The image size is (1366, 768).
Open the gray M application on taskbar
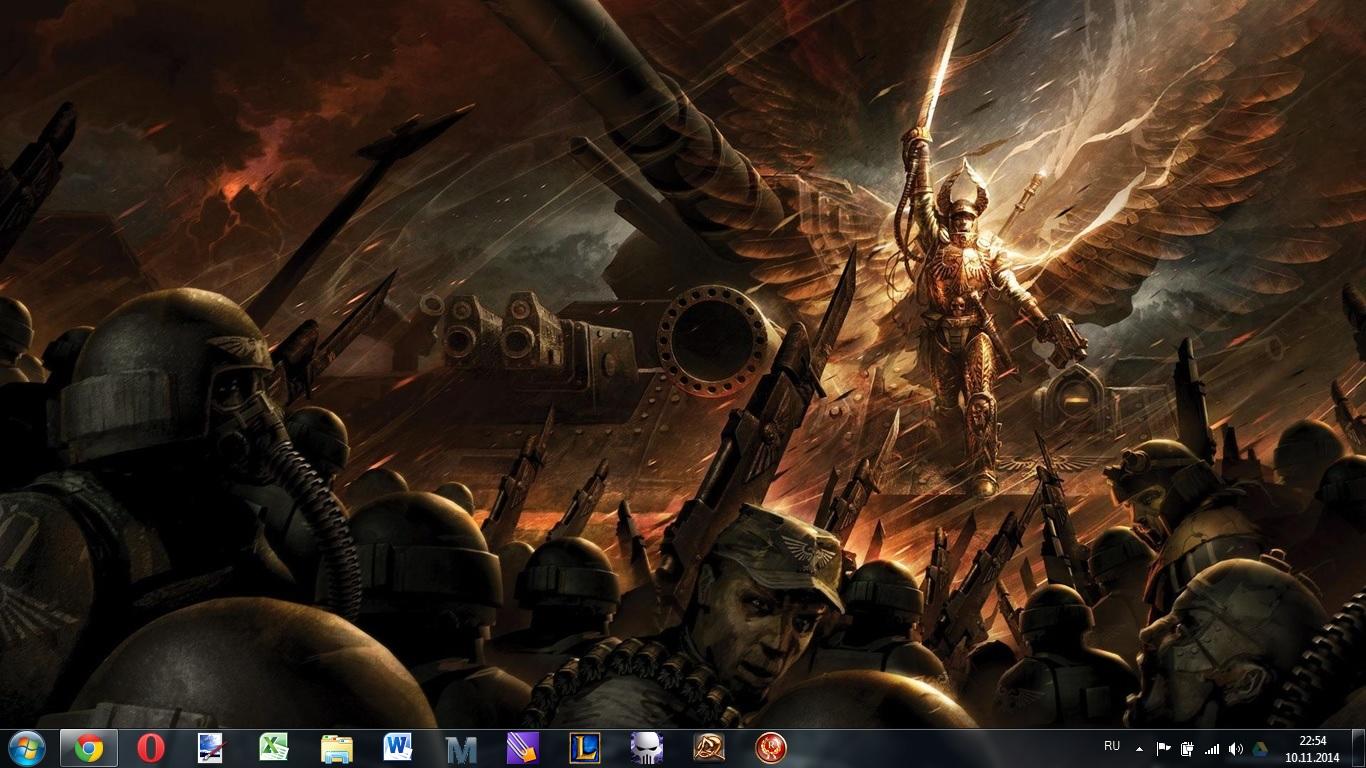[461, 748]
